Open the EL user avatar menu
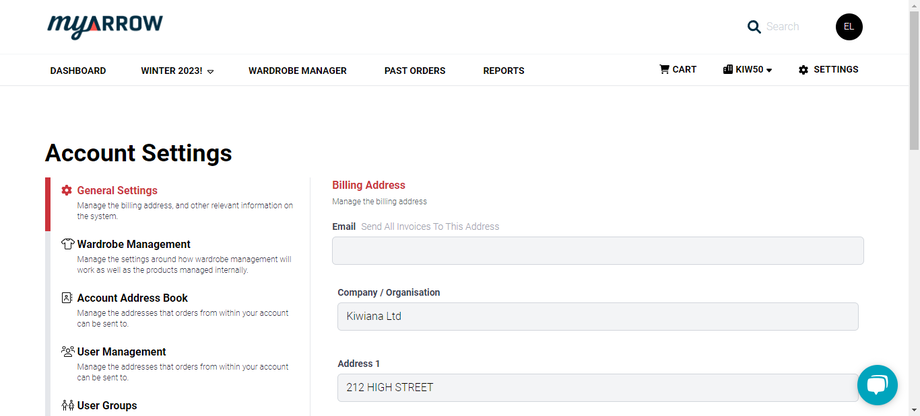 tap(849, 27)
